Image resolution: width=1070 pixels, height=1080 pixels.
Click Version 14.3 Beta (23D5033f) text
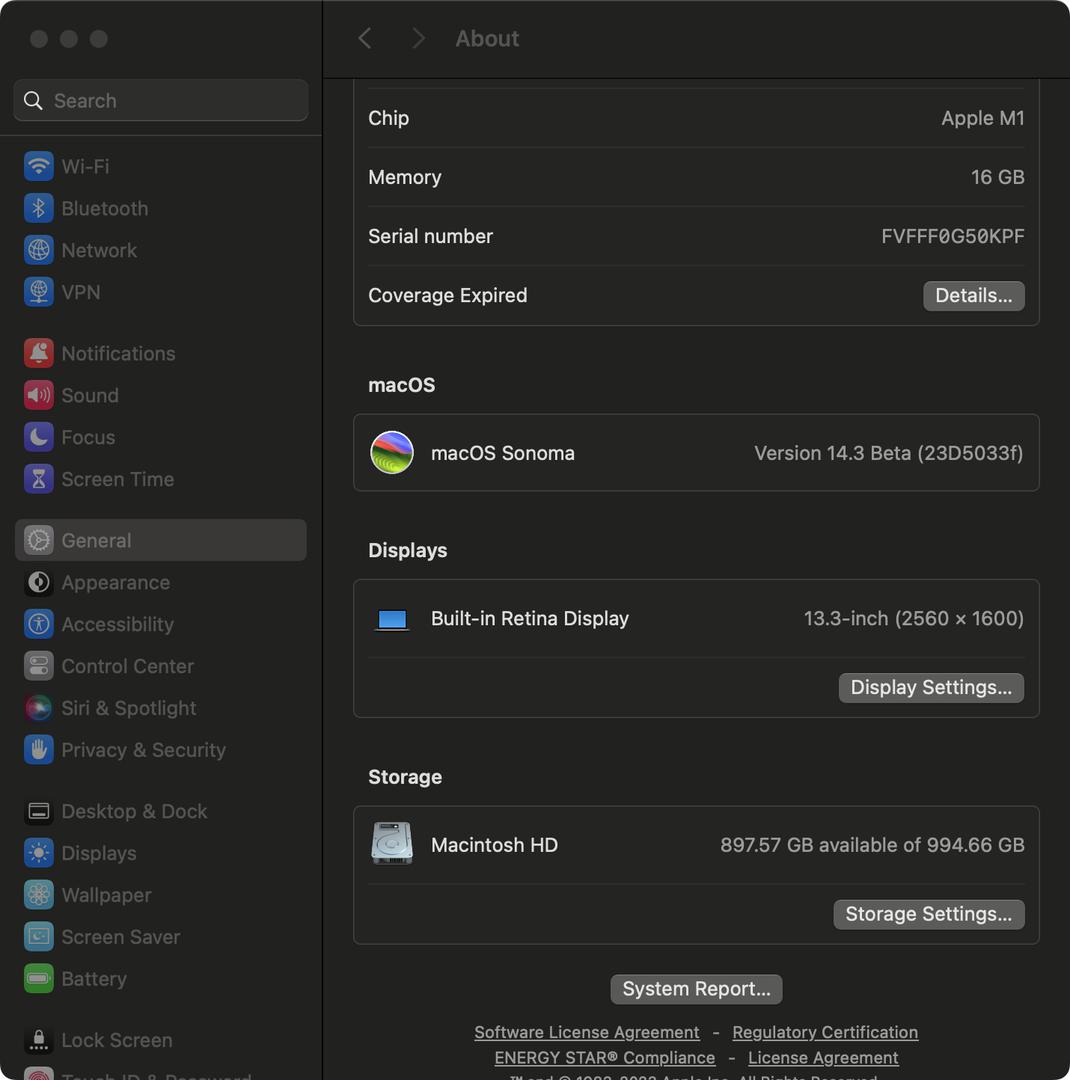[889, 453]
